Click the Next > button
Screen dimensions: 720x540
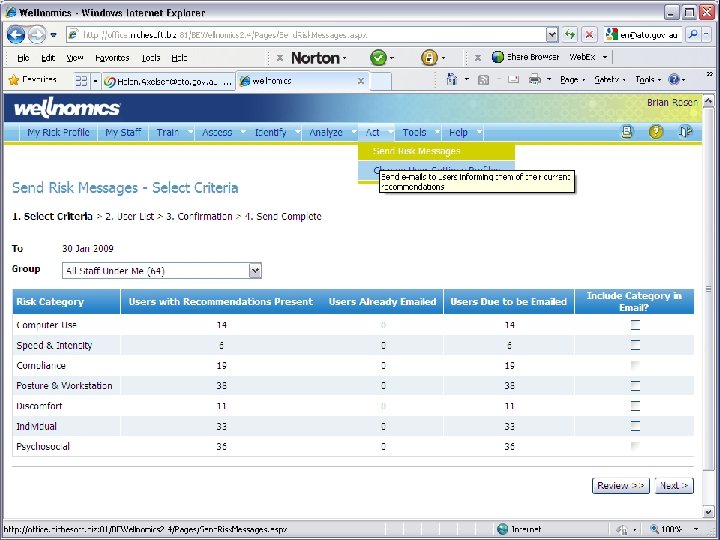[674, 485]
